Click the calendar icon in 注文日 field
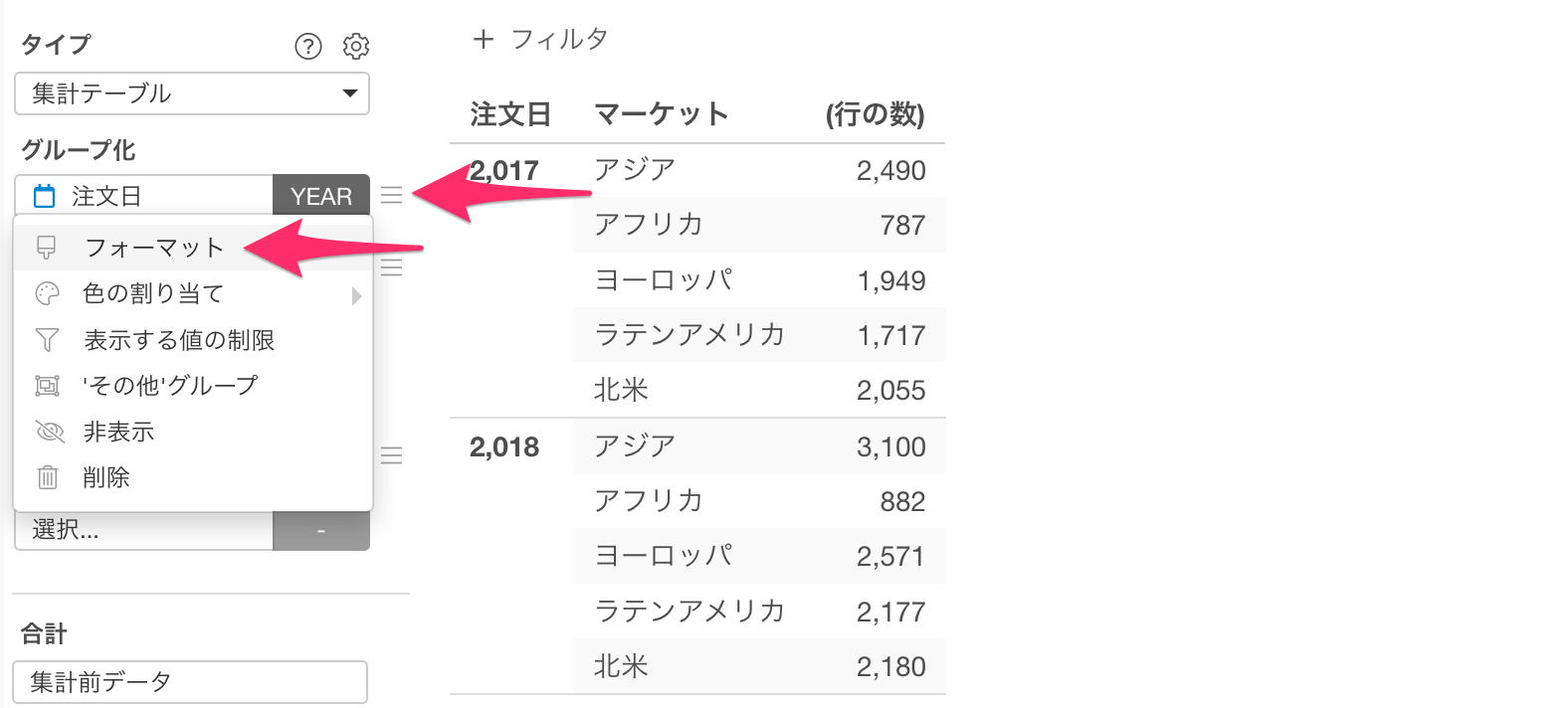The image size is (1568, 708). coord(45,196)
